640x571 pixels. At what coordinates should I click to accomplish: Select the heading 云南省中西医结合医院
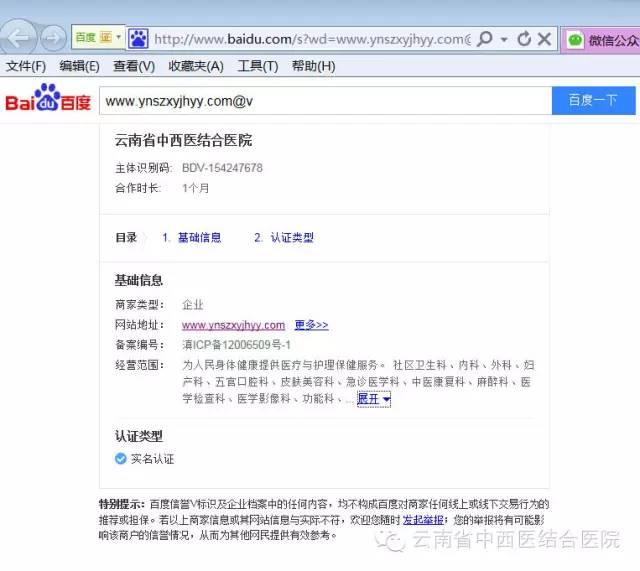point(183,140)
